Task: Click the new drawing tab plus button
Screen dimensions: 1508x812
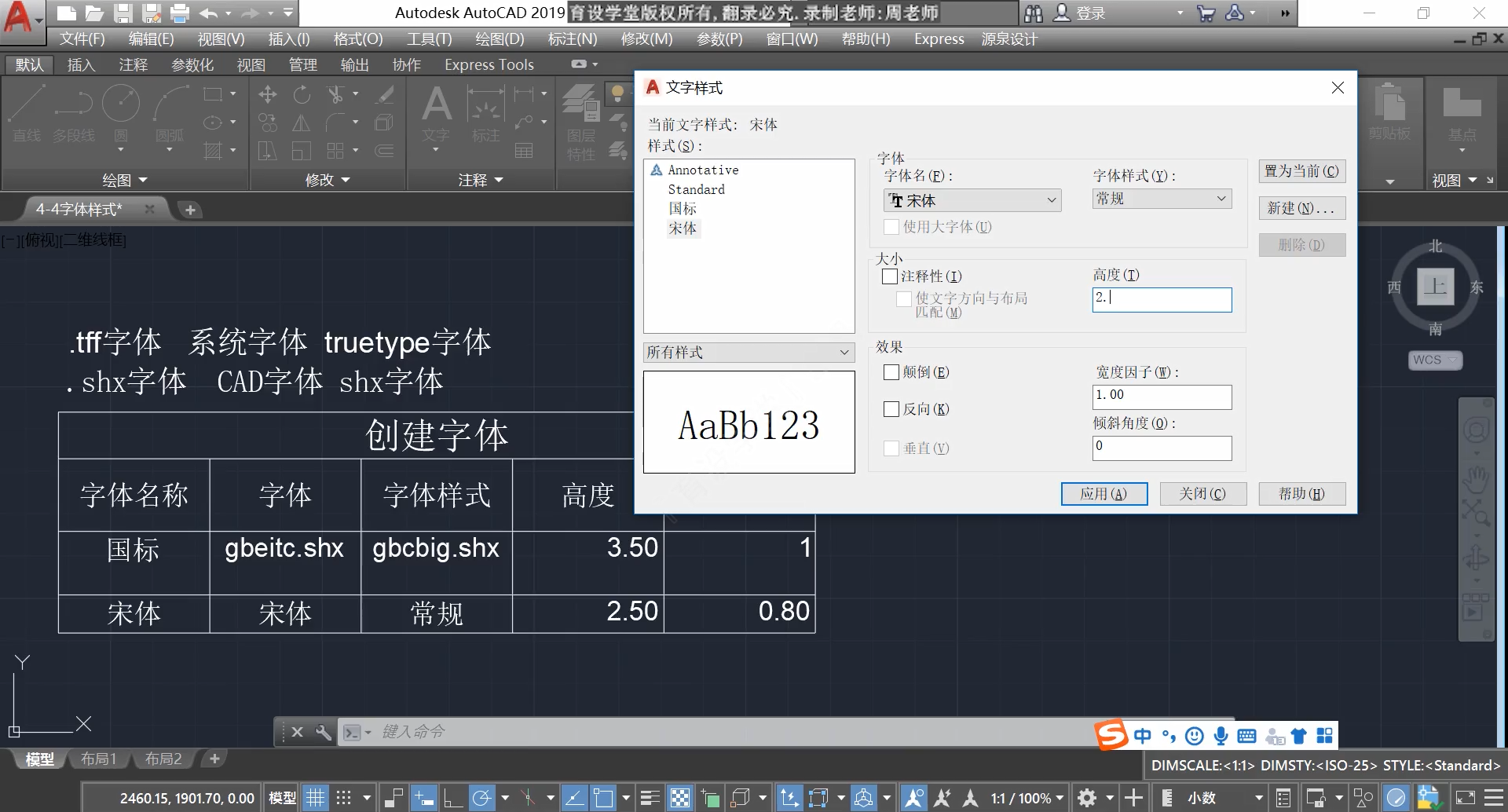Action: coord(189,210)
